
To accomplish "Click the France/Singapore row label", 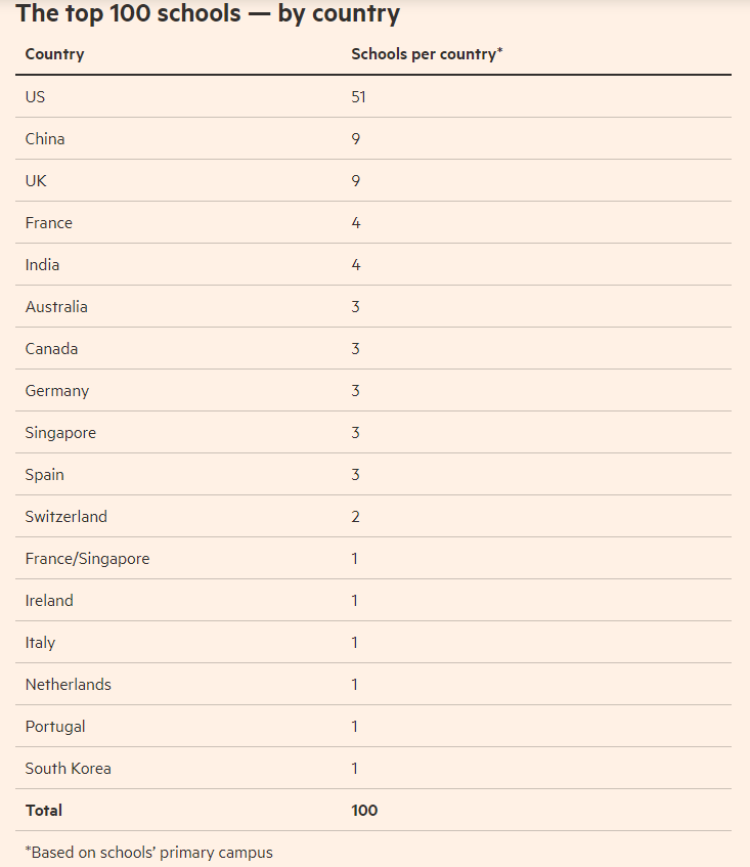I will [87, 558].
